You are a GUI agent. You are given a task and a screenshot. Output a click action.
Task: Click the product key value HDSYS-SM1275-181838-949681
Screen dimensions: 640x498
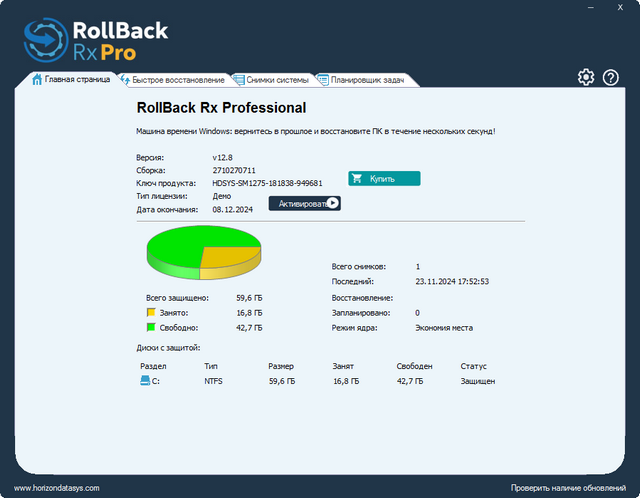click(267, 184)
